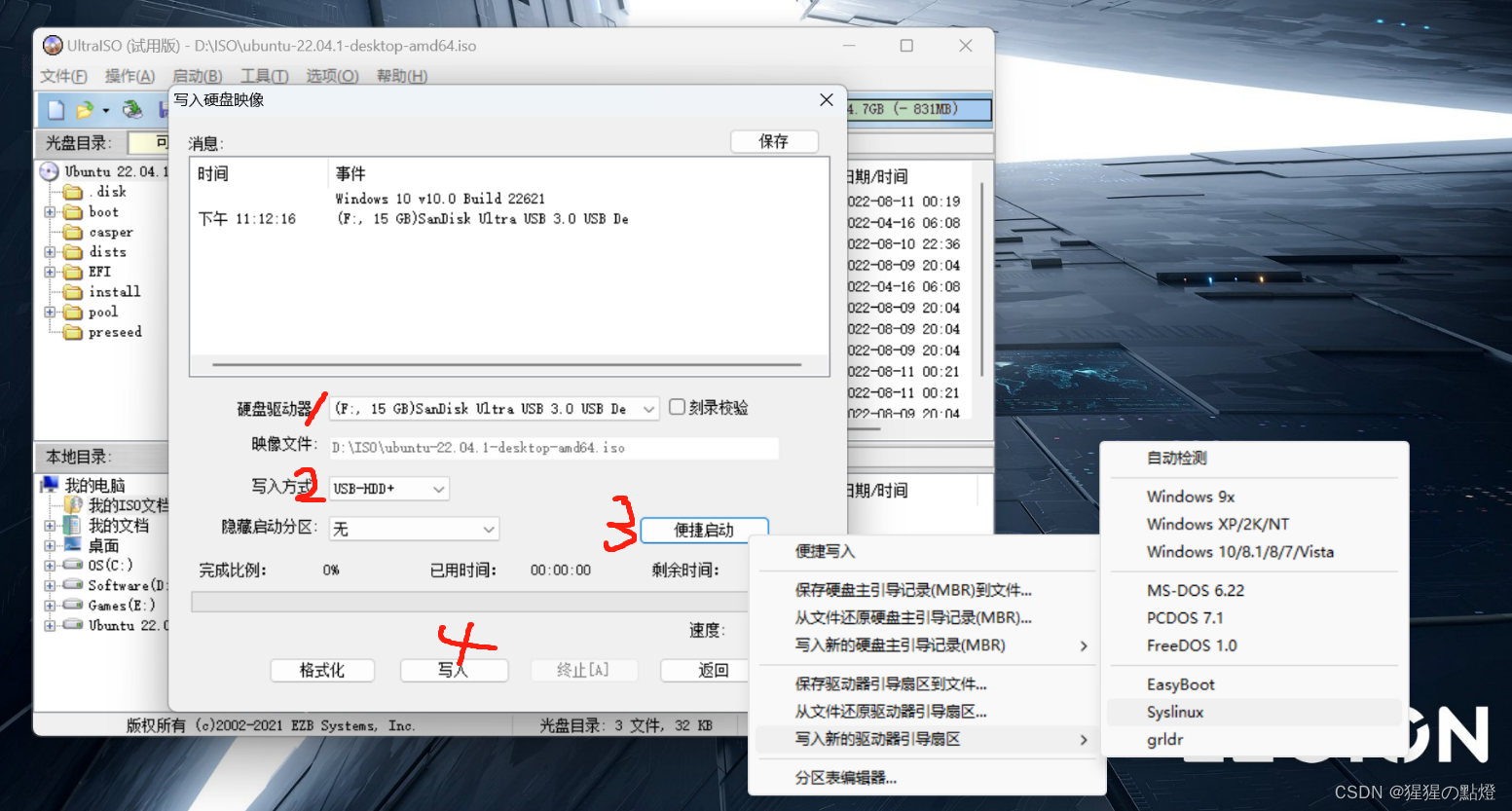This screenshot has width=1512, height=811.
Task: Select Syslinux in the submenu
Action: click(1254, 712)
